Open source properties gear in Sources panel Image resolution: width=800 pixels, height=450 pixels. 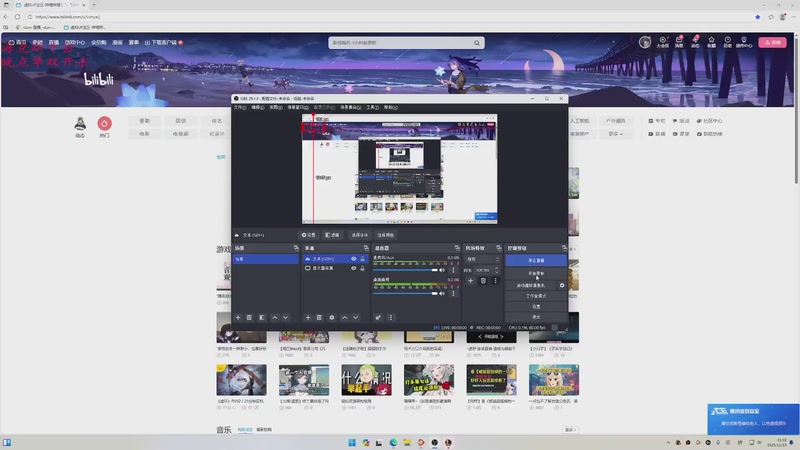click(x=332, y=317)
